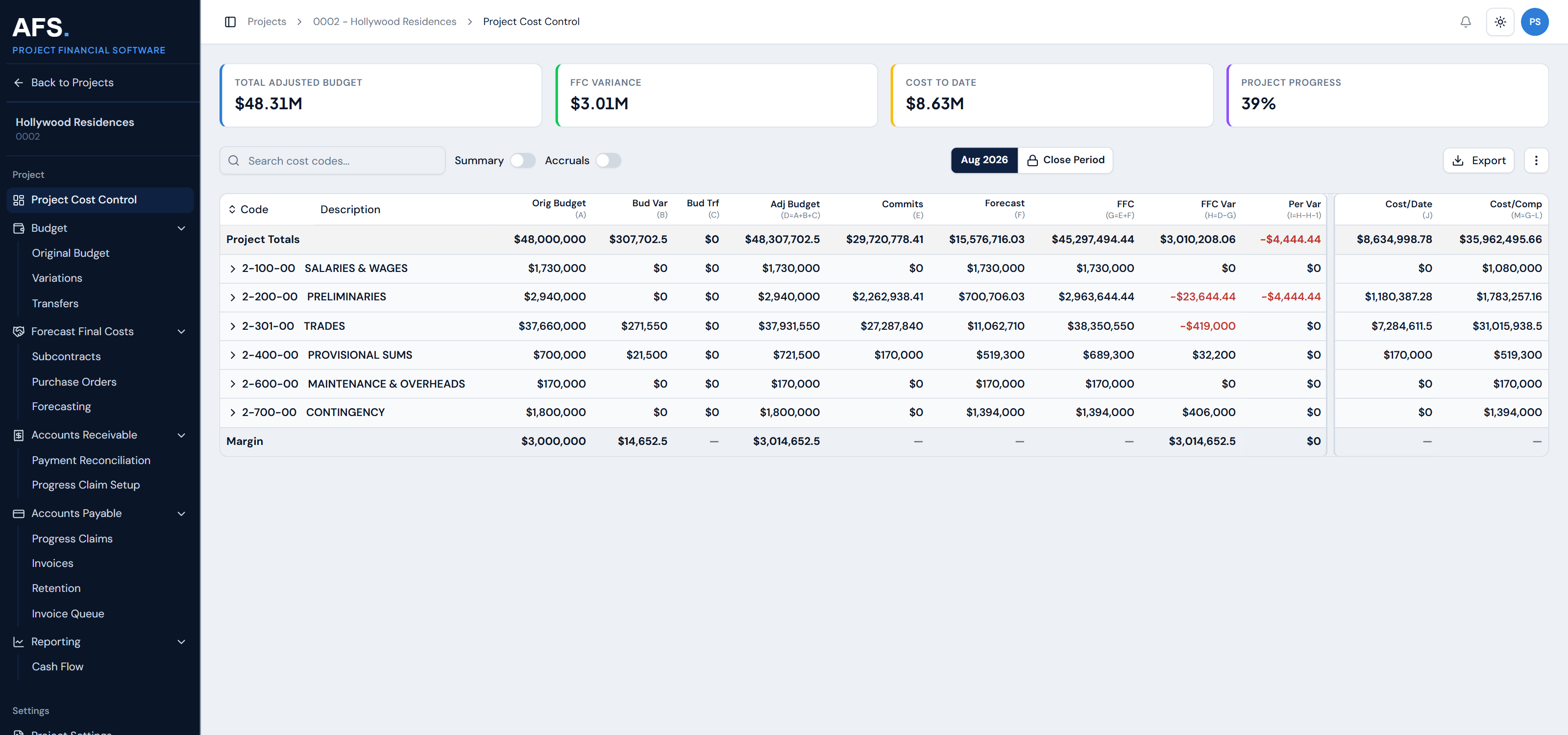The image size is (1568, 735).
Task: Enable the Accruals toggle
Action: 609,161
